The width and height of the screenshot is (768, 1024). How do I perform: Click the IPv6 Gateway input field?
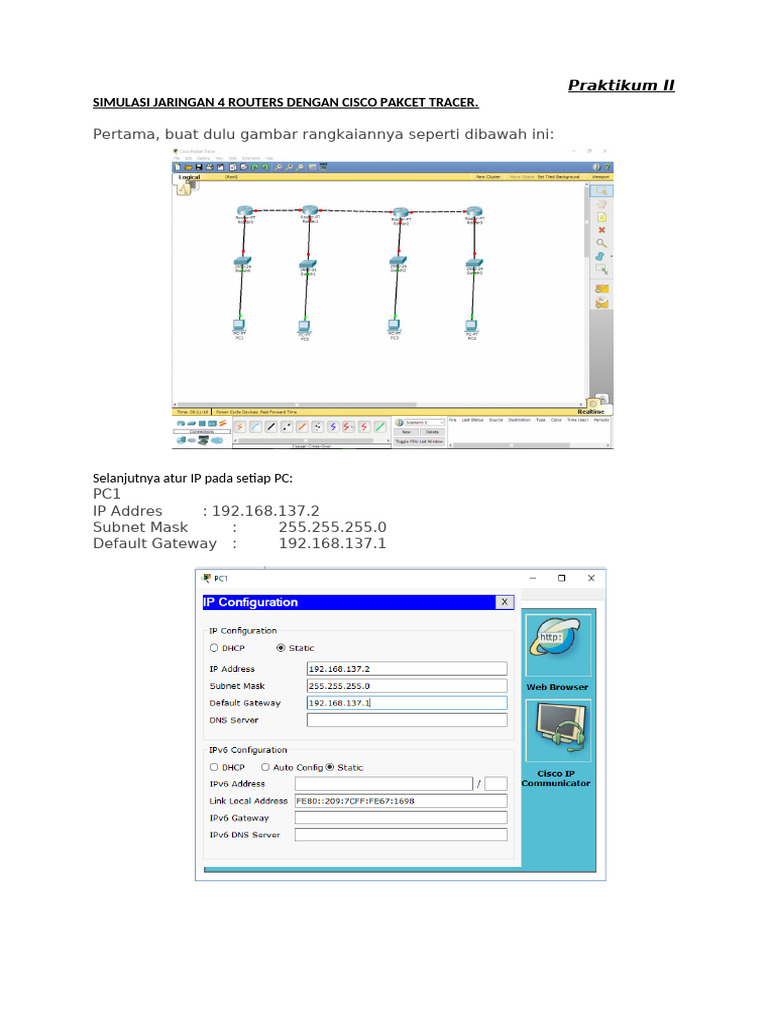click(401, 818)
